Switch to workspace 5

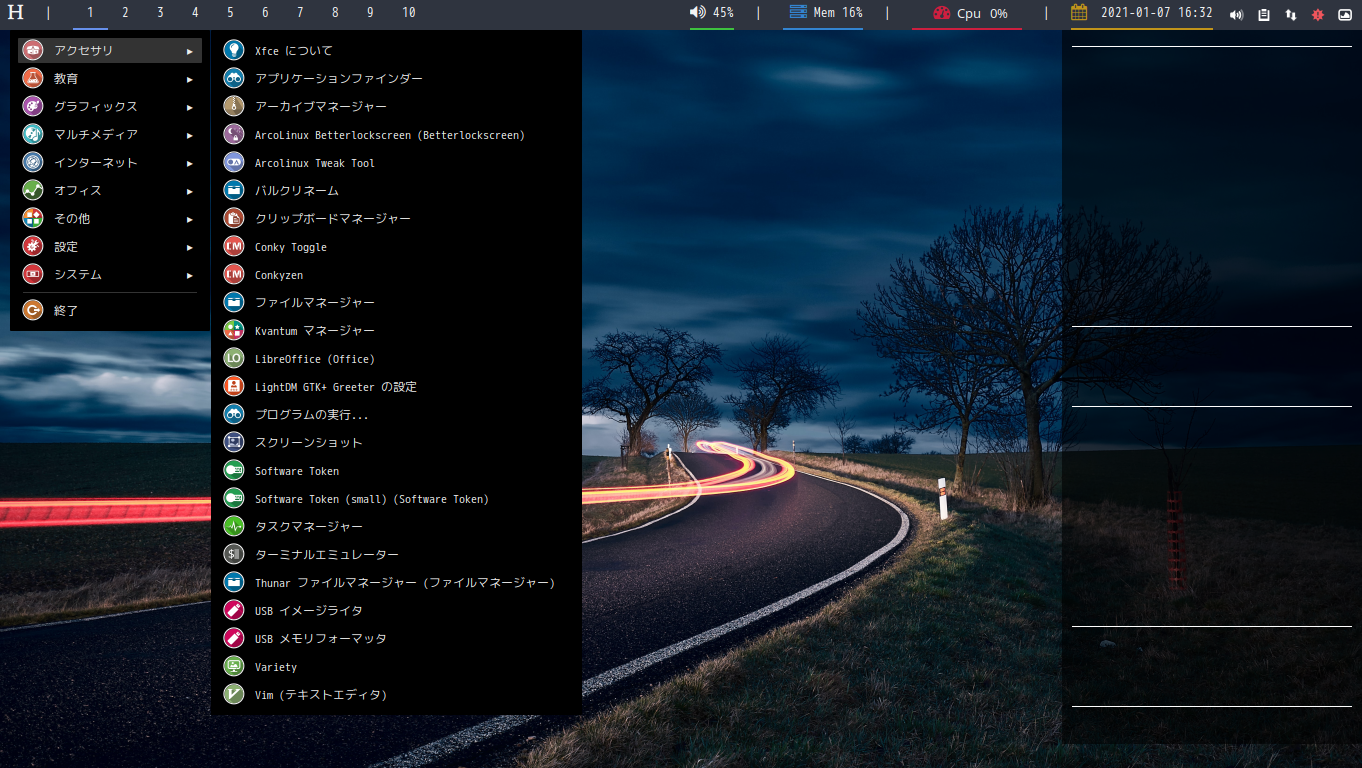[x=230, y=13]
